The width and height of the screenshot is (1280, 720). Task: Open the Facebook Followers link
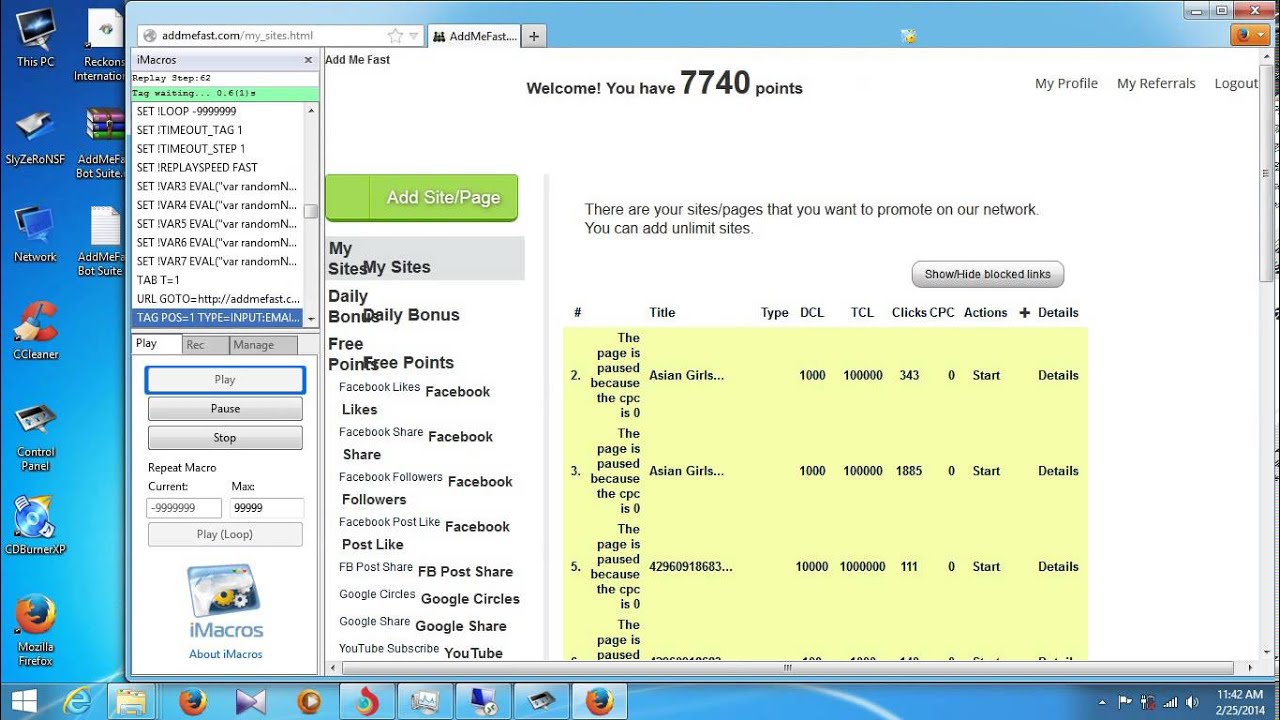(x=391, y=478)
